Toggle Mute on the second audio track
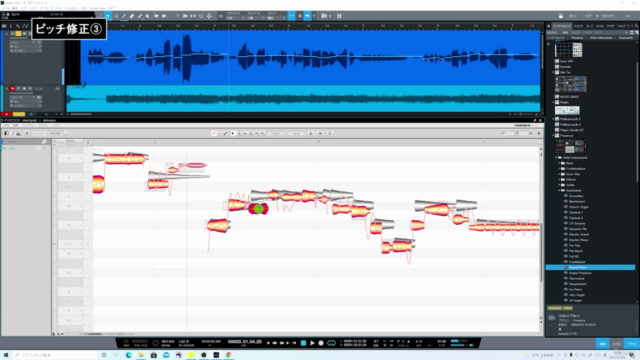The width and height of the screenshot is (640, 360). [12, 89]
